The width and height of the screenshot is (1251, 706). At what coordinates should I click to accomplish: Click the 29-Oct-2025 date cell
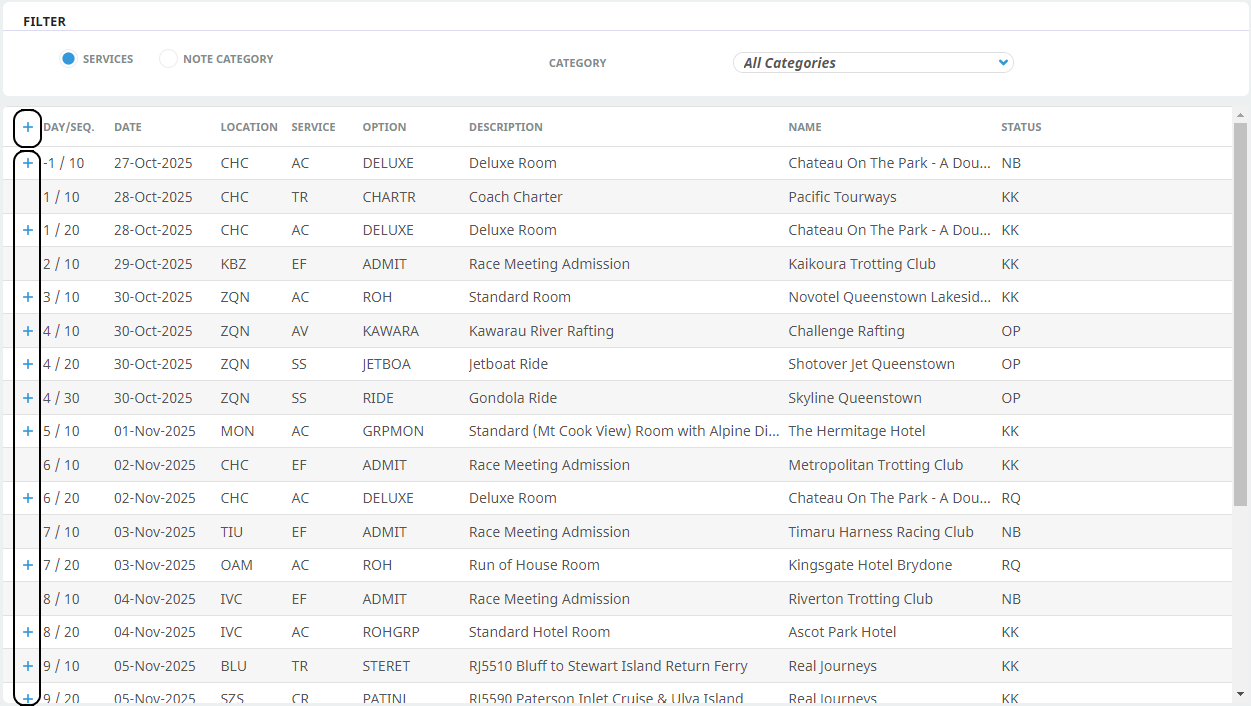153,264
